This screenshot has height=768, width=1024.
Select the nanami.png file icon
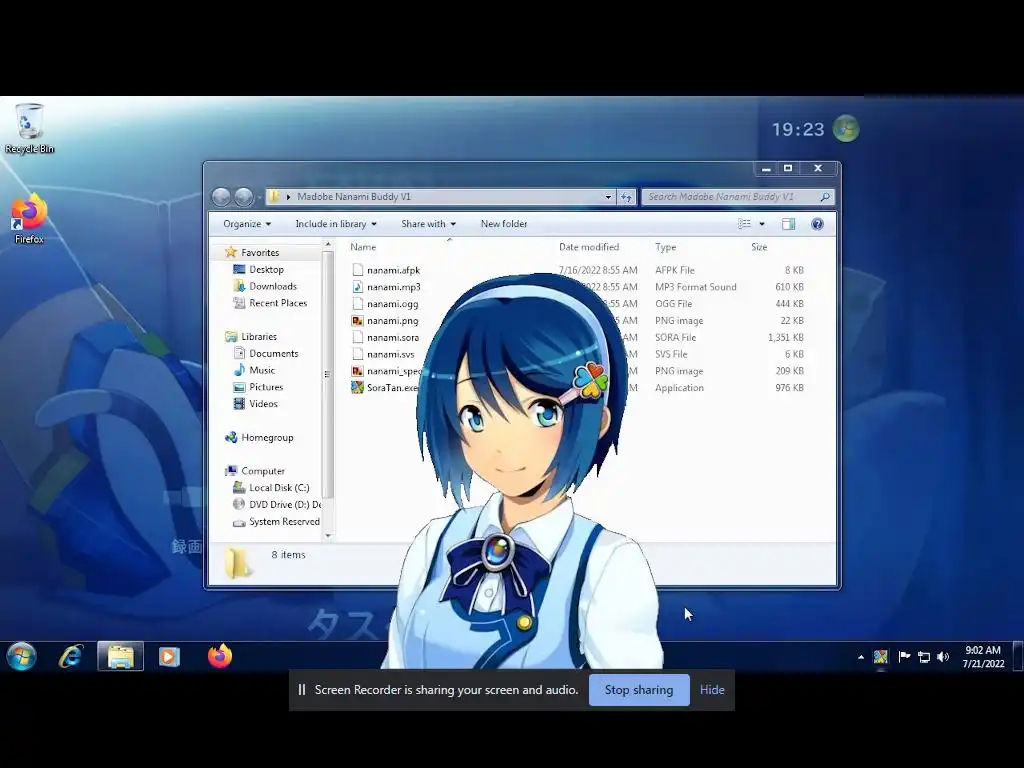click(x=357, y=321)
